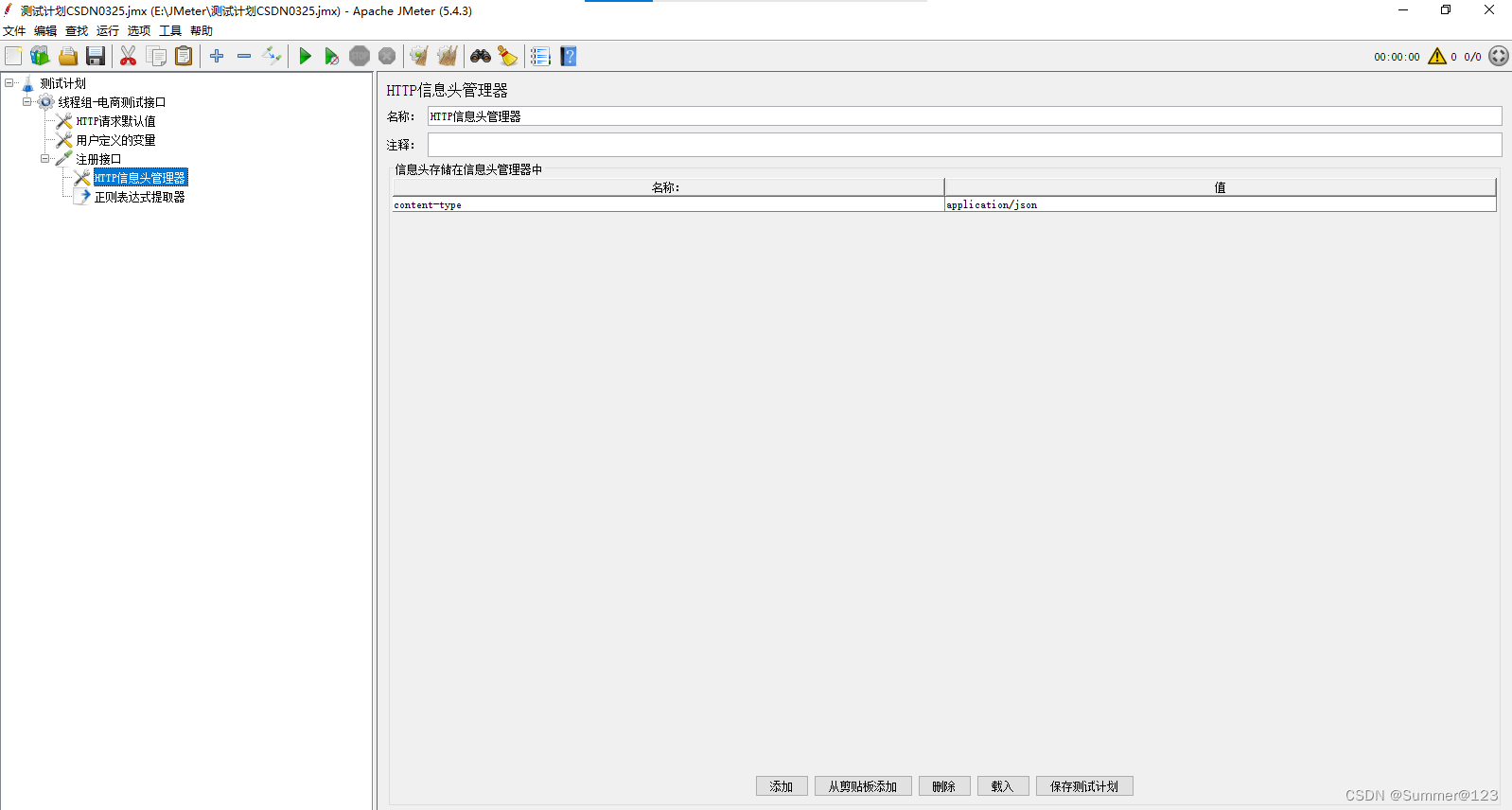Image resolution: width=1512 pixels, height=810 pixels.
Task: Expand all nodes with plus icon
Action: (217, 57)
